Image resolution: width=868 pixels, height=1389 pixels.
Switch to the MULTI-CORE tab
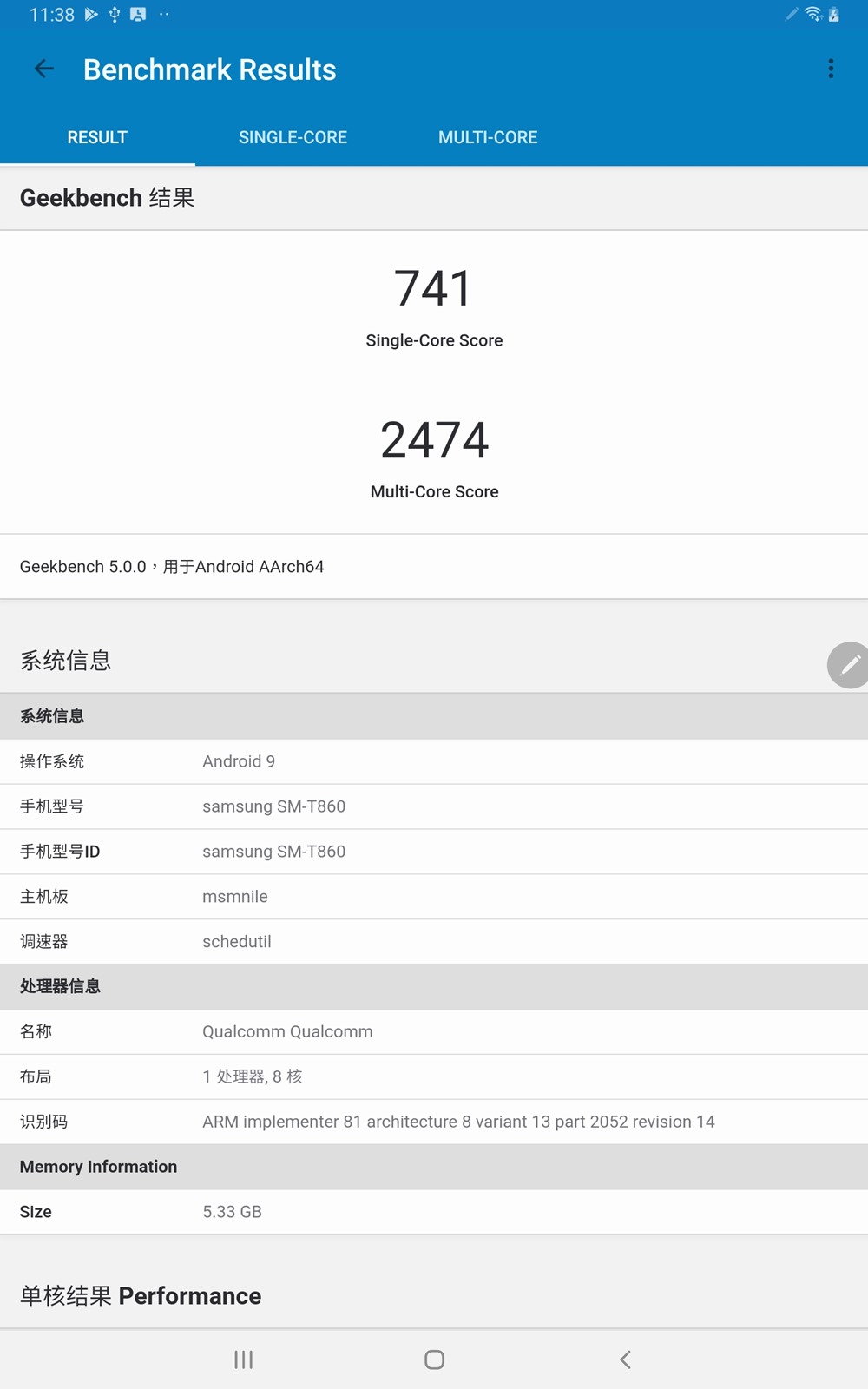click(x=488, y=137)
